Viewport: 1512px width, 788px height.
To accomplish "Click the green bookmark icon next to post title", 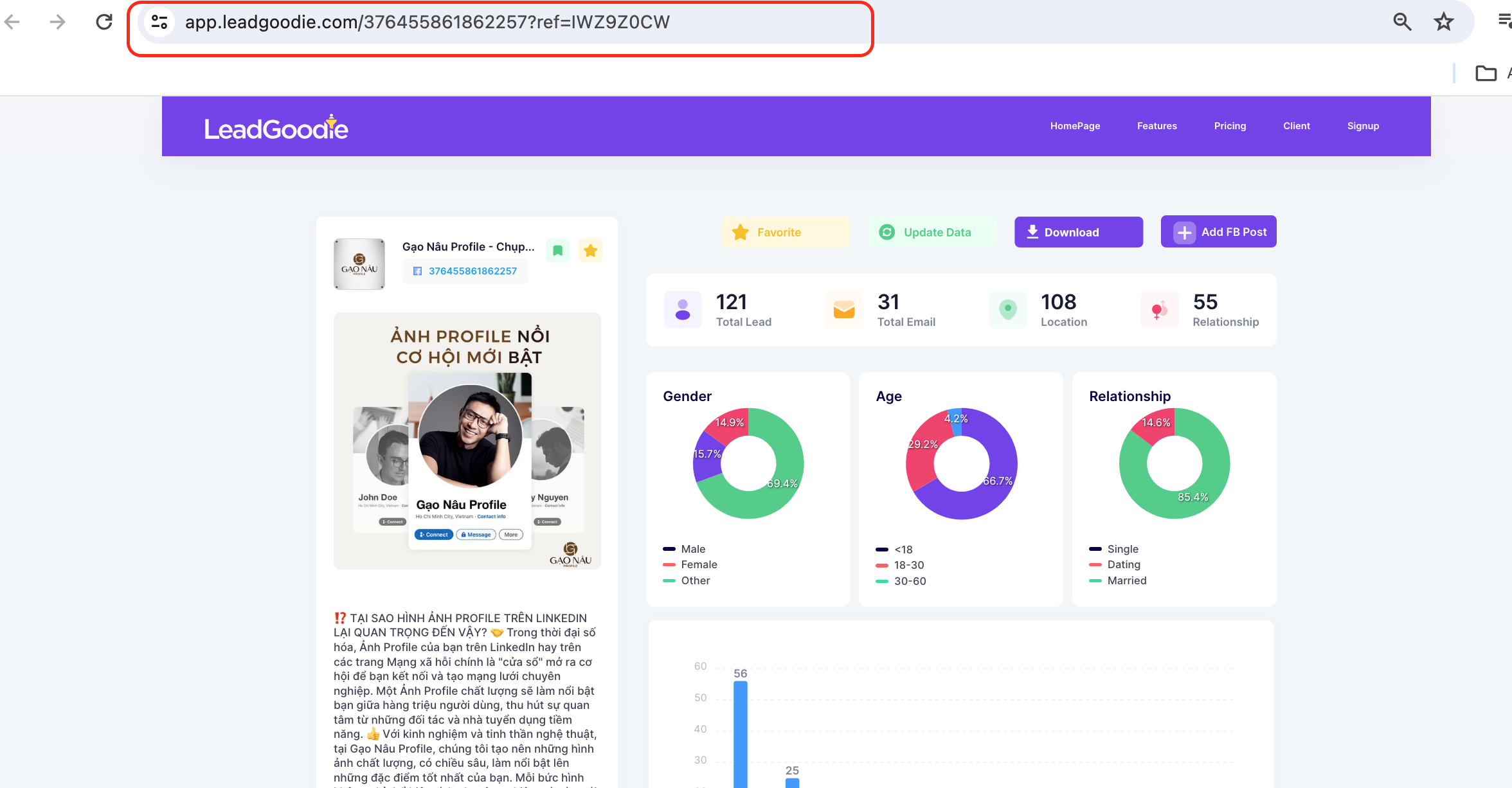I will (557, 251).
